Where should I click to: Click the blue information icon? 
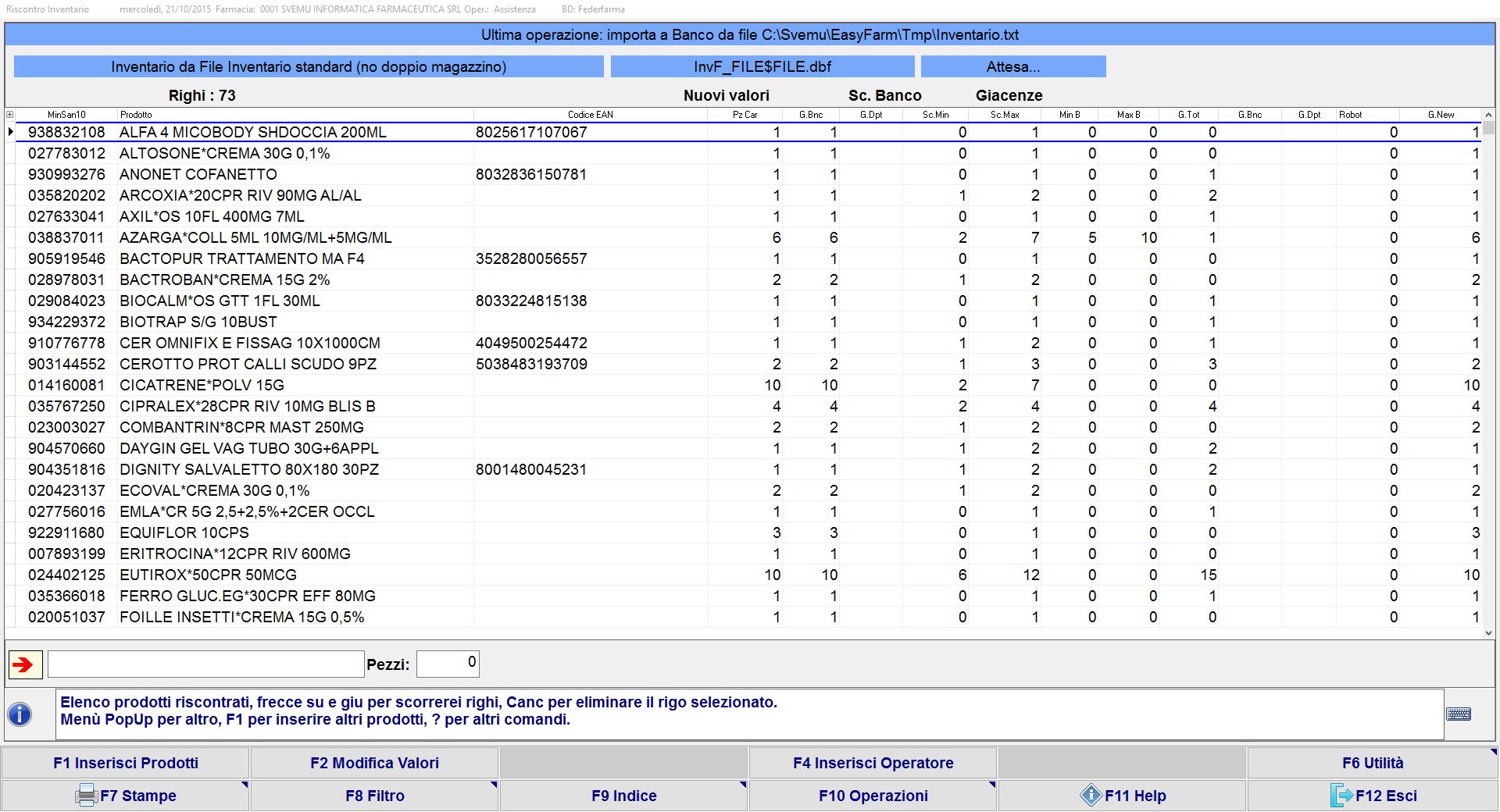(x=20, y=714)
